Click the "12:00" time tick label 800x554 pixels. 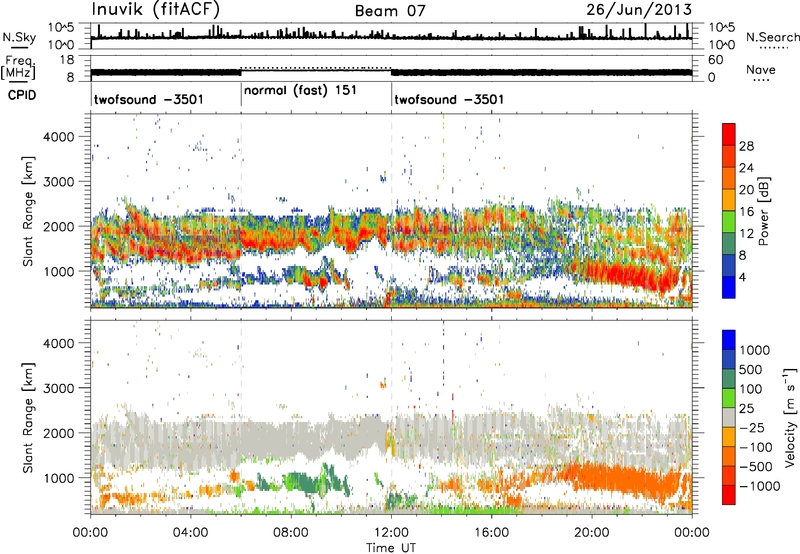pyautogui.click(x=391, y=533)
